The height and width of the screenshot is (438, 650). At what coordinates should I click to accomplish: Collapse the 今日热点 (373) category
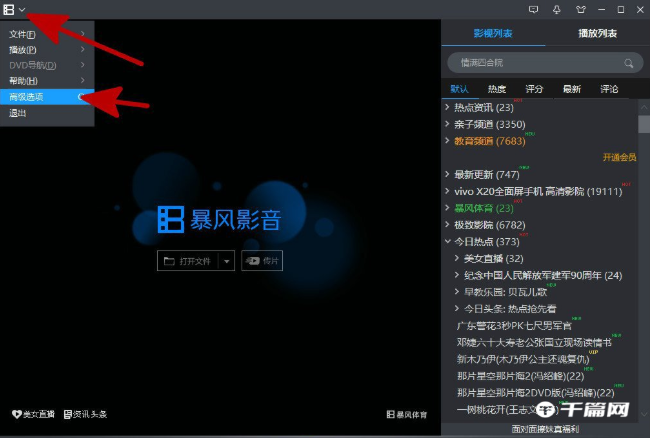click(447, 241)
